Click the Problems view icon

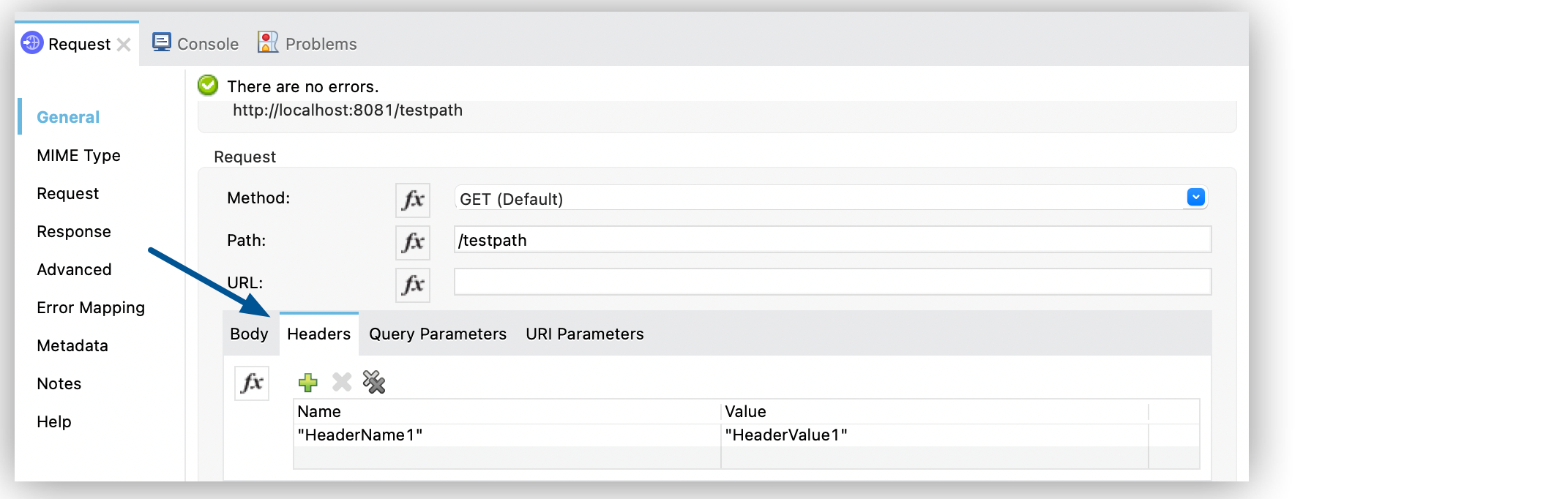click(x=267, y=42)
